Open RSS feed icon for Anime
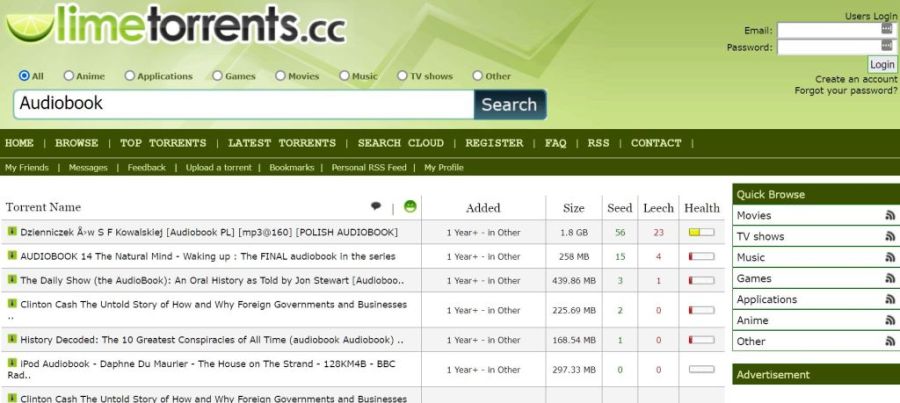 pyautogui.click(x=890, y=320)
